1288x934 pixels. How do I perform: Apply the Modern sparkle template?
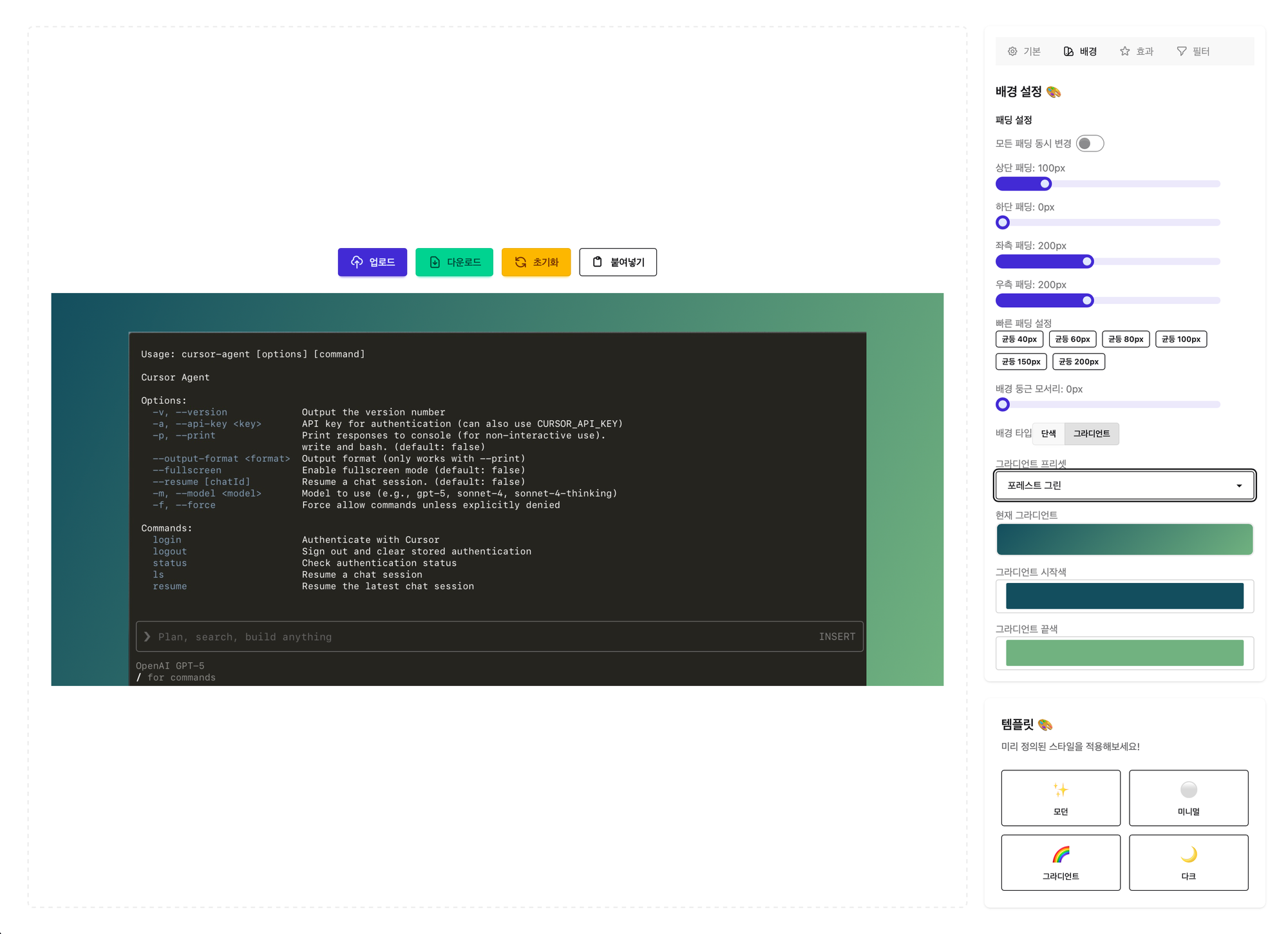click(x=1060, y=797)
